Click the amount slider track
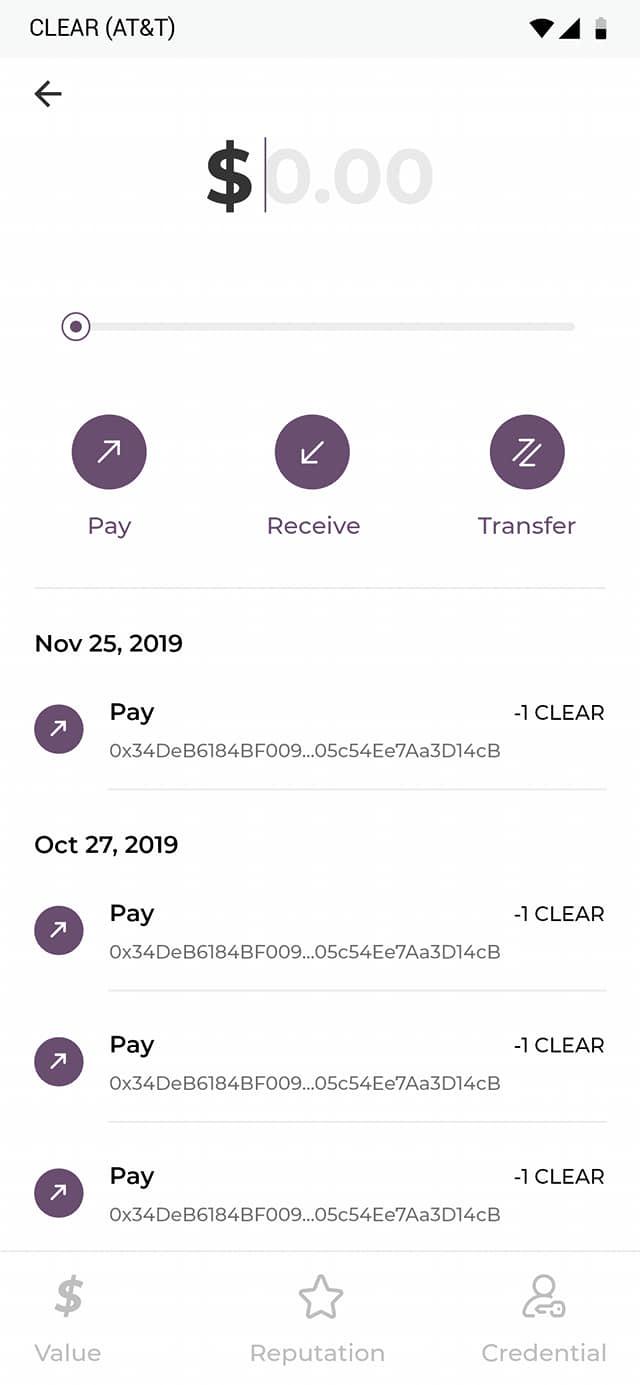Screen dimensions: 640x1385 click(330, 326)
